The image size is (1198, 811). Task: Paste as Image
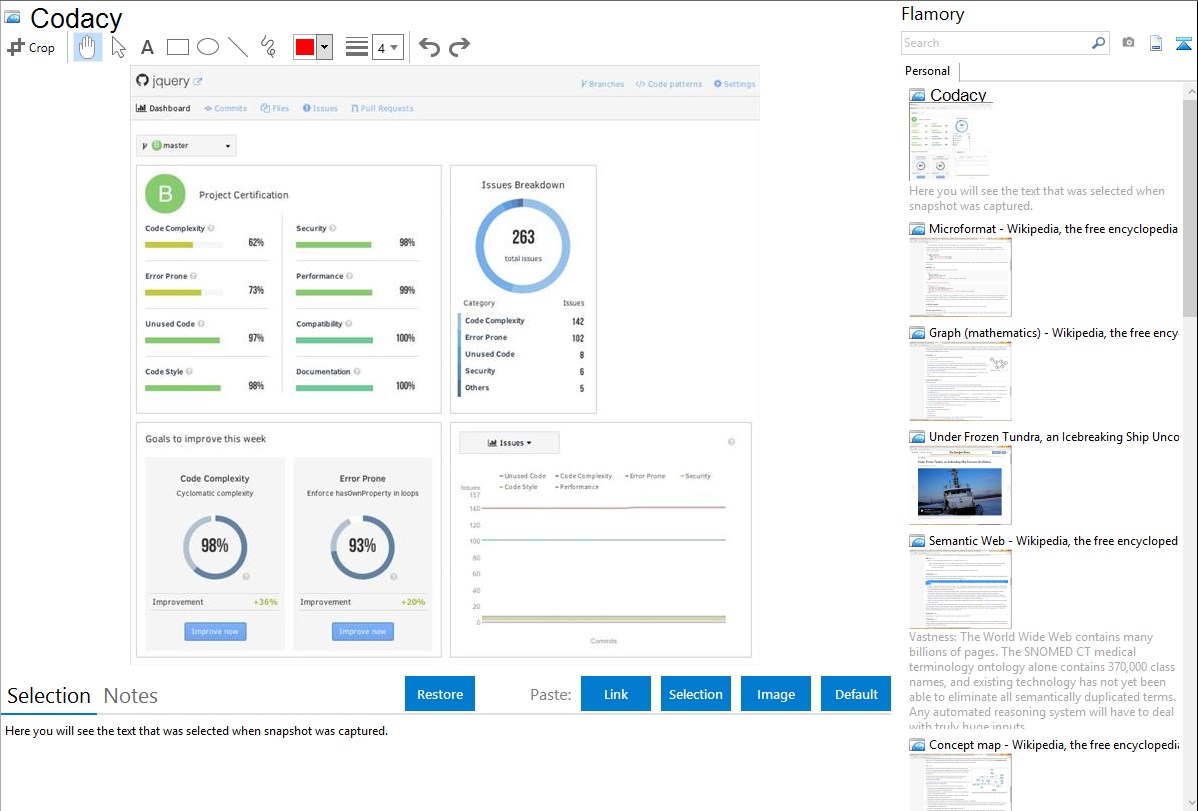(775, 694)
